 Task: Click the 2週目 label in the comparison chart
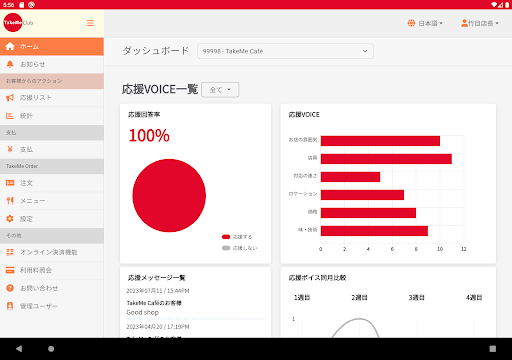click(359, 297)
